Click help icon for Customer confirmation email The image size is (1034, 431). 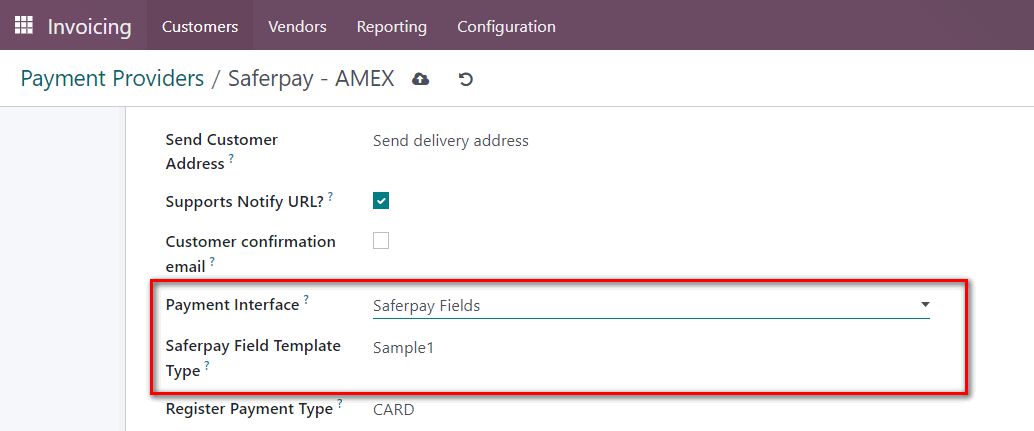[213, 262]
